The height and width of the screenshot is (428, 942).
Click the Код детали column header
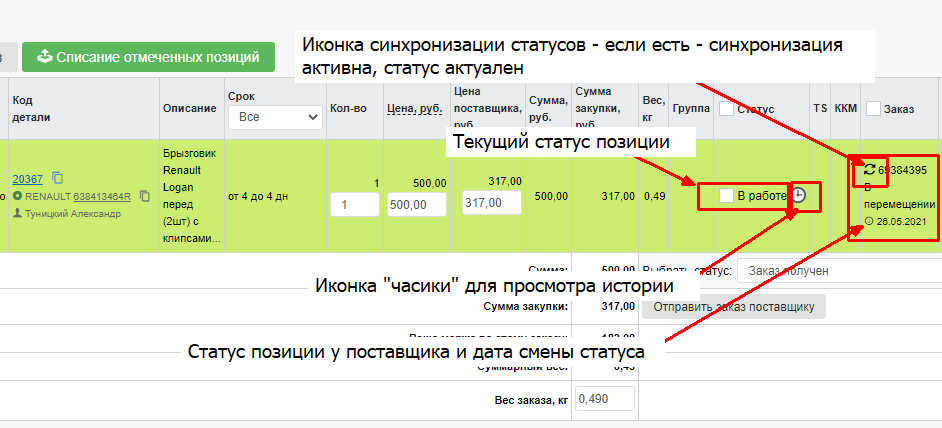31,108
